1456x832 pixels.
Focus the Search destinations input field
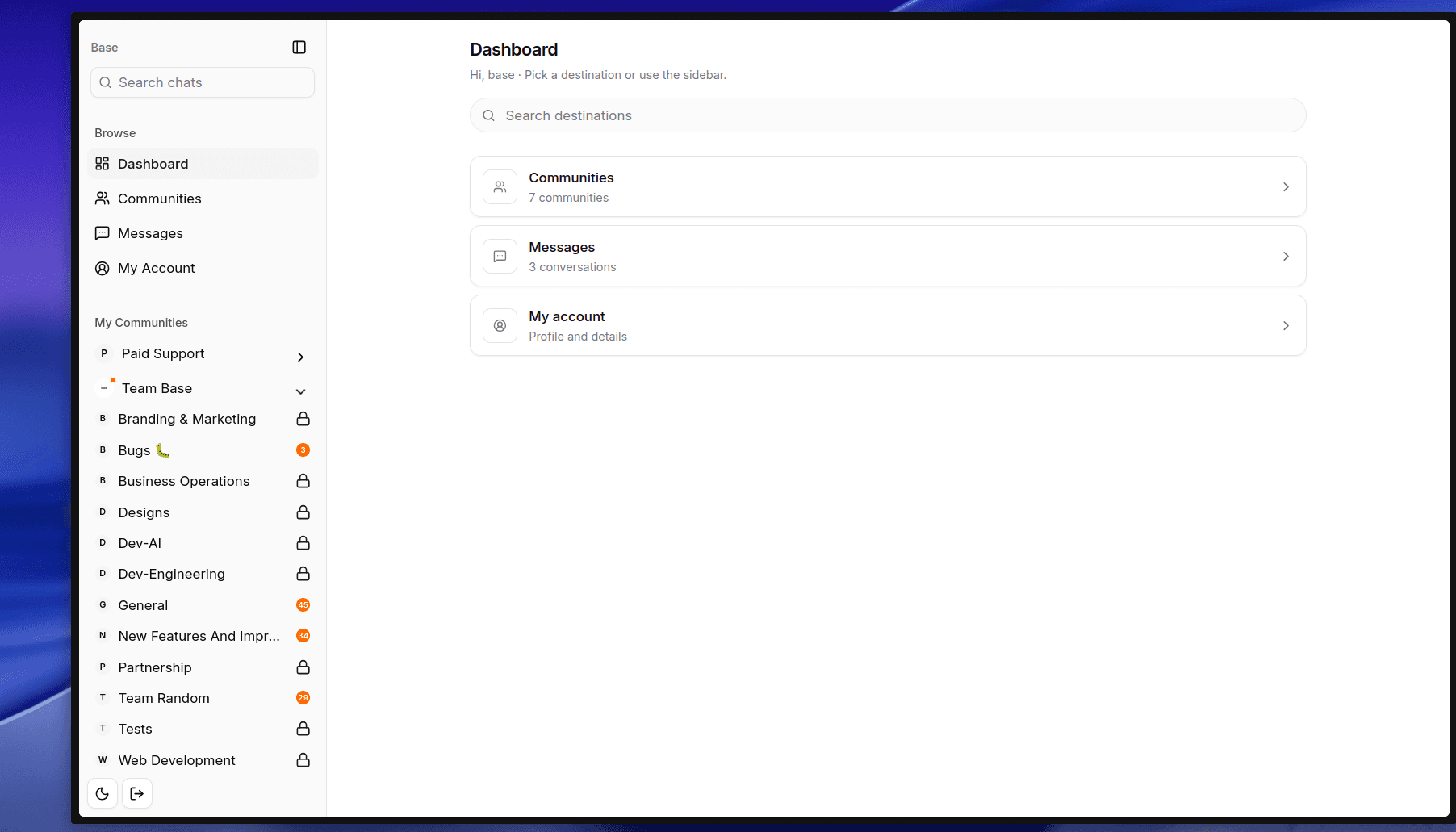[888, 115]
